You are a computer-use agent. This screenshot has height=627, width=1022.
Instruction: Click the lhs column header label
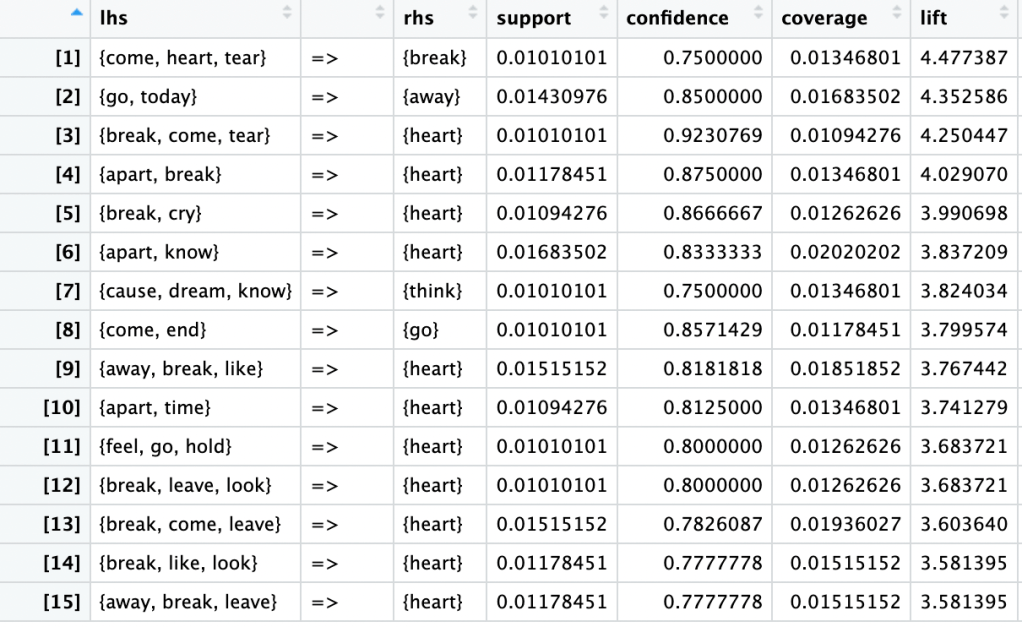point(114,18)
